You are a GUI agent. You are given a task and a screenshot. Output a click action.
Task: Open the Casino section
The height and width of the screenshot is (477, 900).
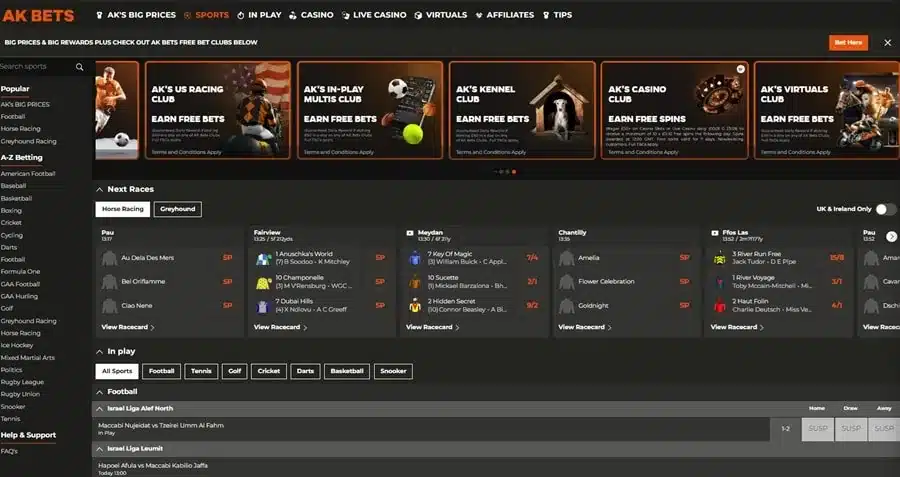(311, 15)
